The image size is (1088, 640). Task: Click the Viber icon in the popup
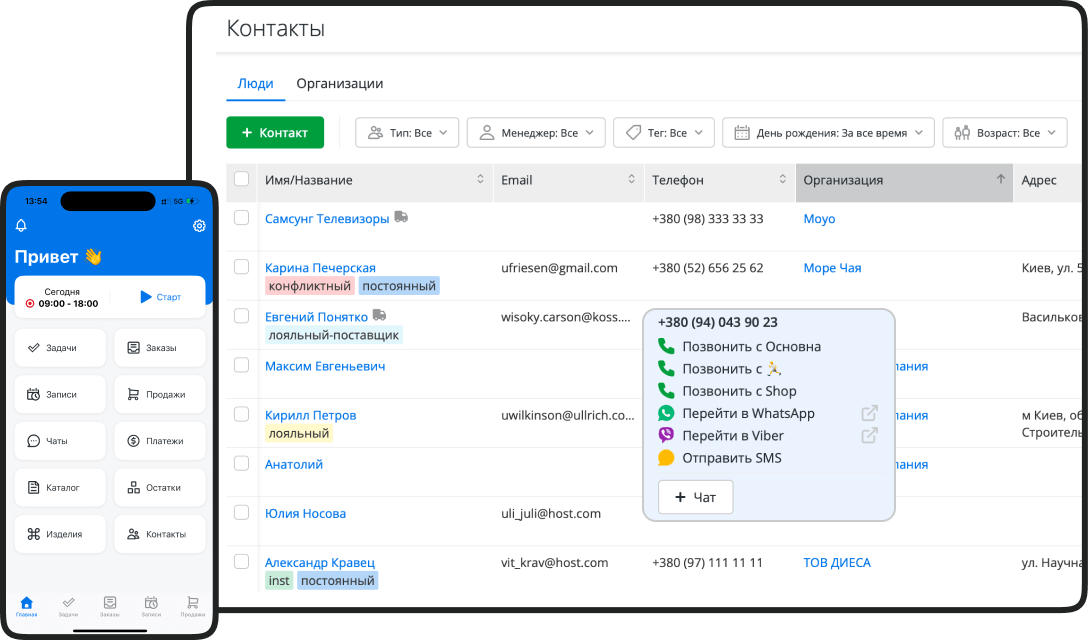(x=664, y=434)
